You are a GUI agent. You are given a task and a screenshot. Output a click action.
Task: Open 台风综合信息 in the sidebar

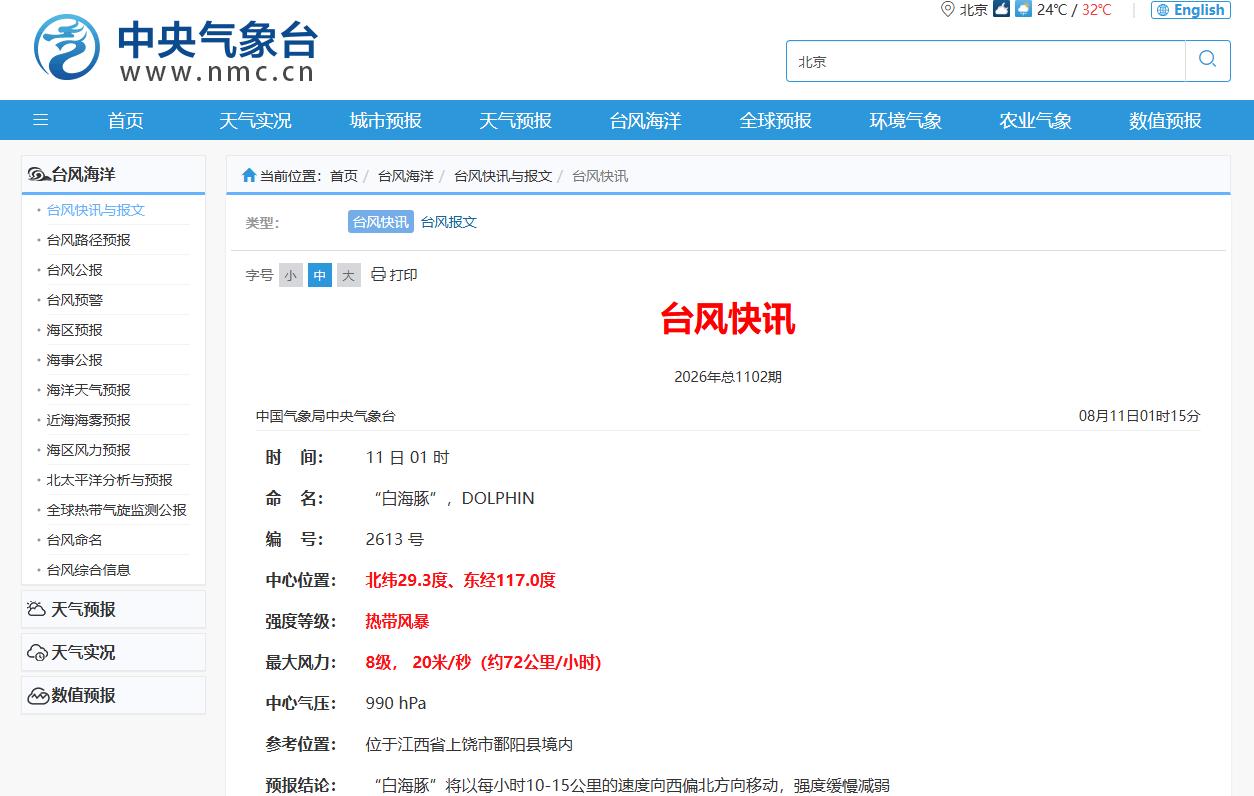[x=89, y=570]
